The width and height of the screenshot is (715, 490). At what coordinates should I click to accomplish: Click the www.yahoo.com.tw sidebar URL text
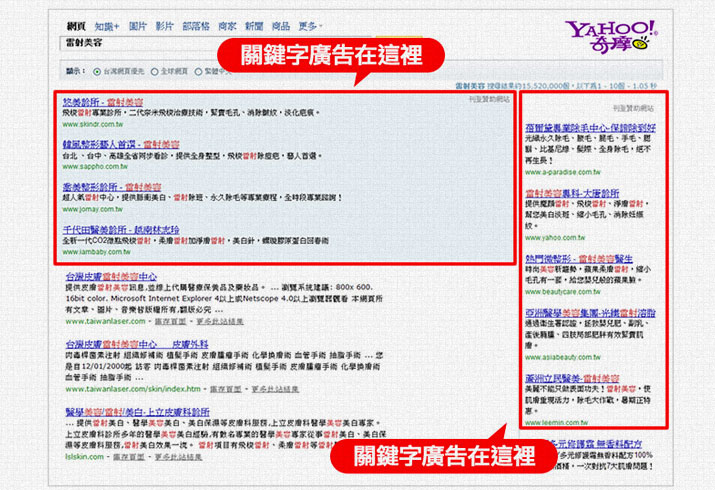click(555, 237)
